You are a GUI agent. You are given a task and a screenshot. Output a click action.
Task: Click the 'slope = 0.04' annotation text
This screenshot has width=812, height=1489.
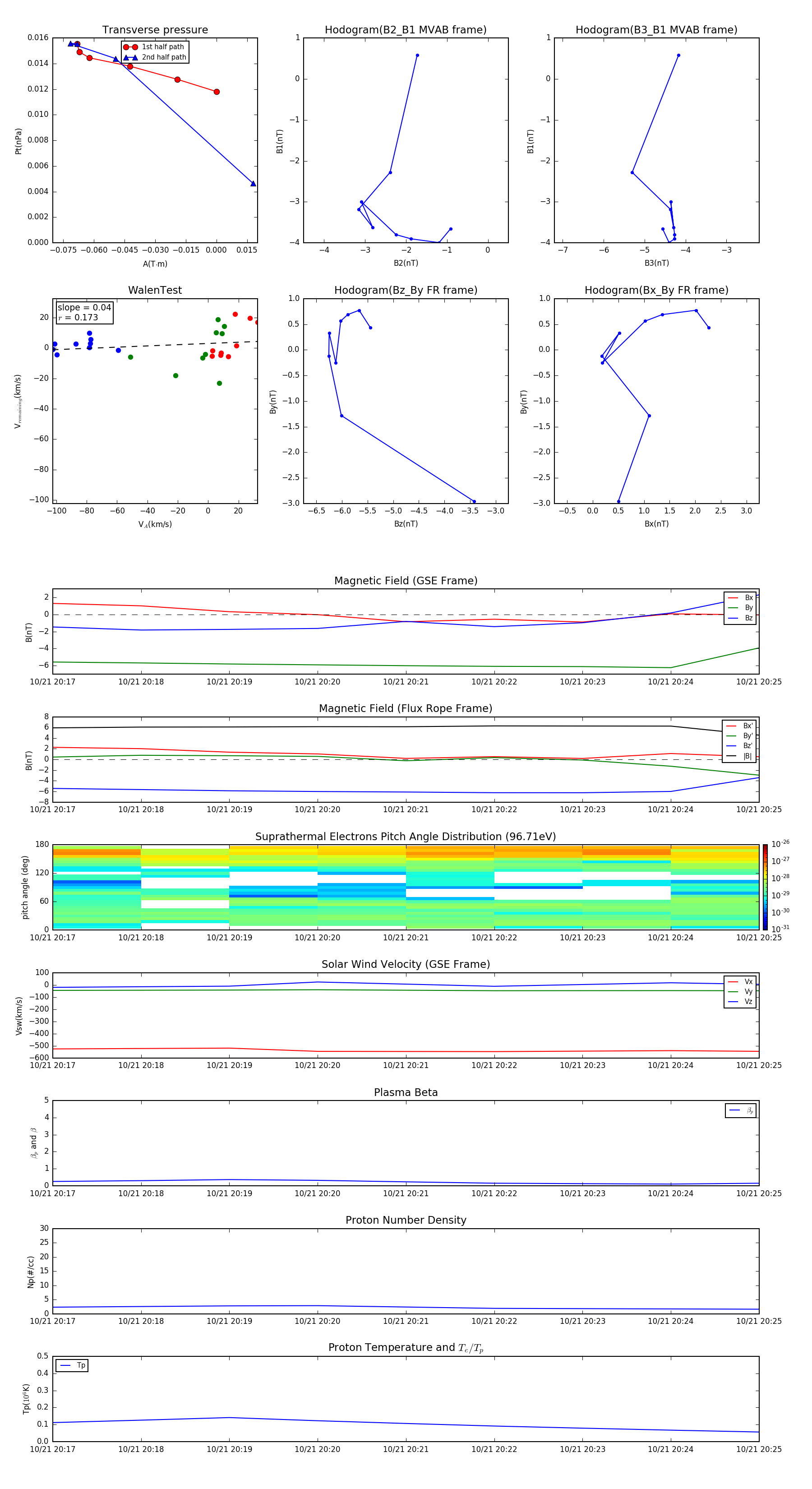click(x=84, y=308)
